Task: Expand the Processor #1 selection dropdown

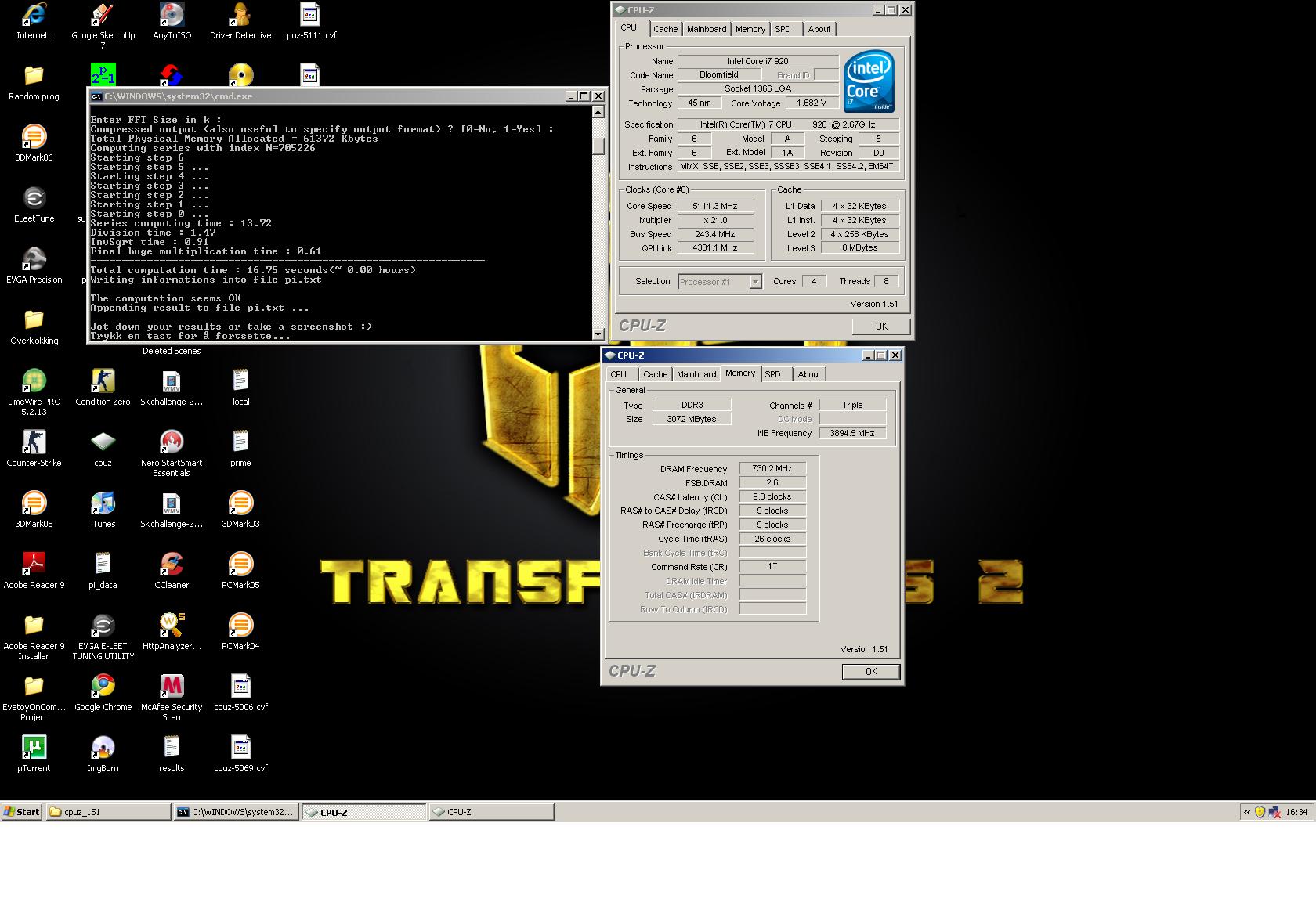Action: pos(756,282)
